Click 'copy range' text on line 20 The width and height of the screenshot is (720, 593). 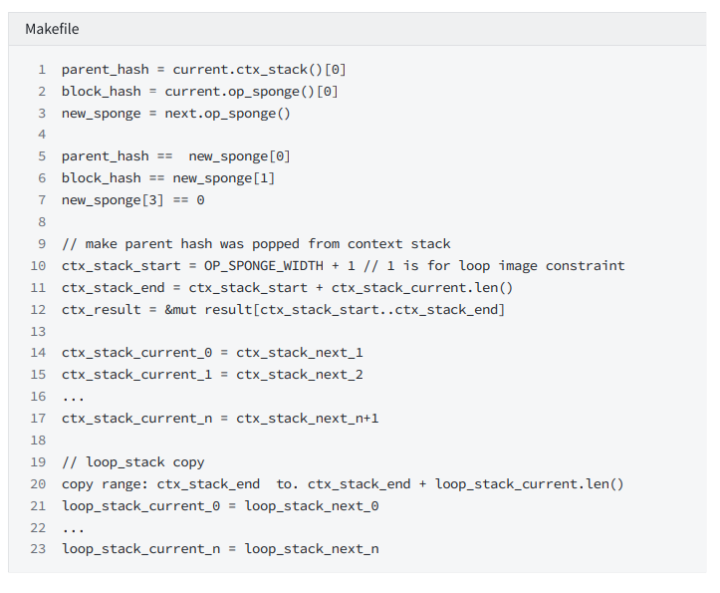105,484
